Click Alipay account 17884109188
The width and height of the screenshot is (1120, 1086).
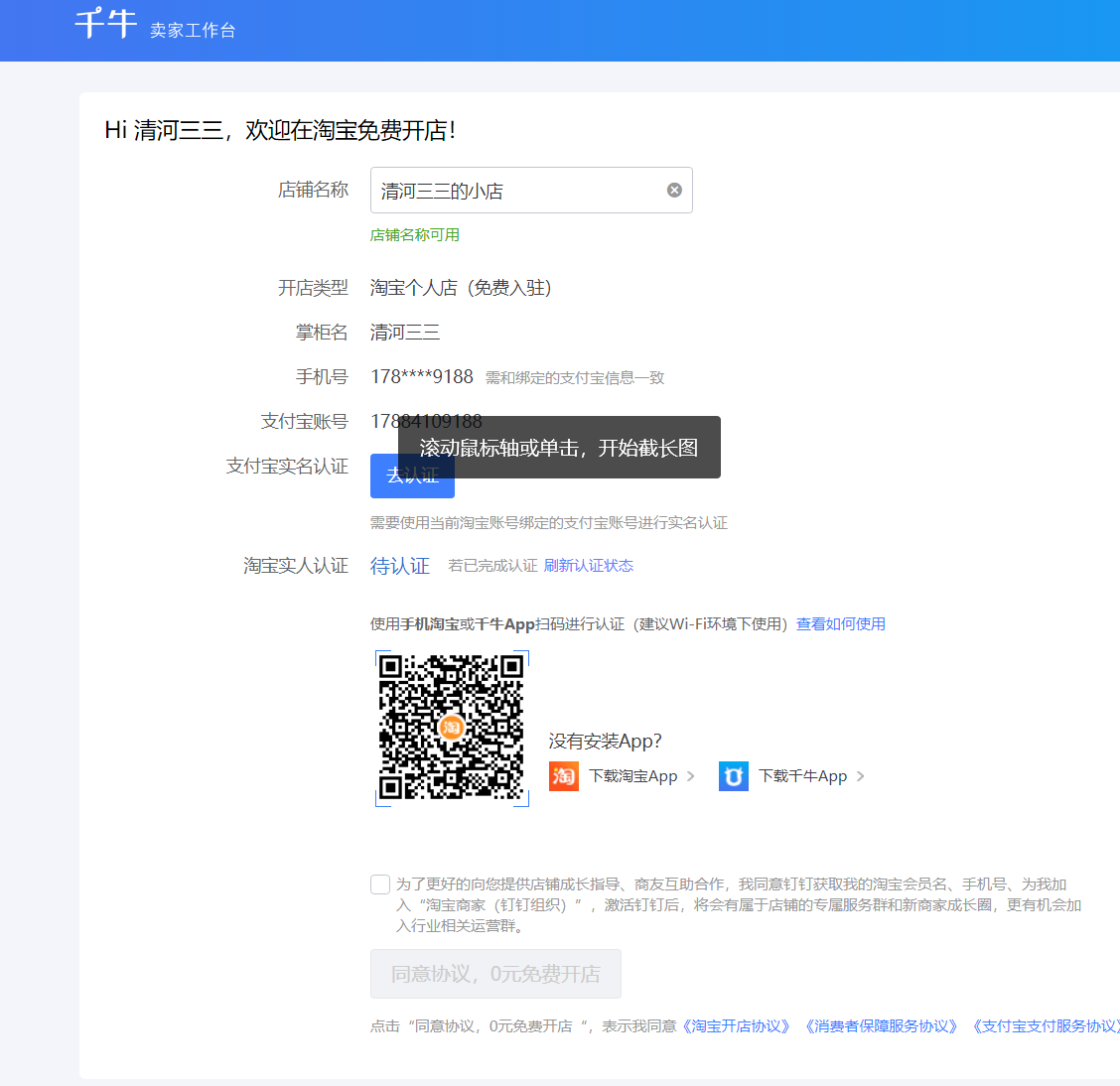(x=426, y=421)
